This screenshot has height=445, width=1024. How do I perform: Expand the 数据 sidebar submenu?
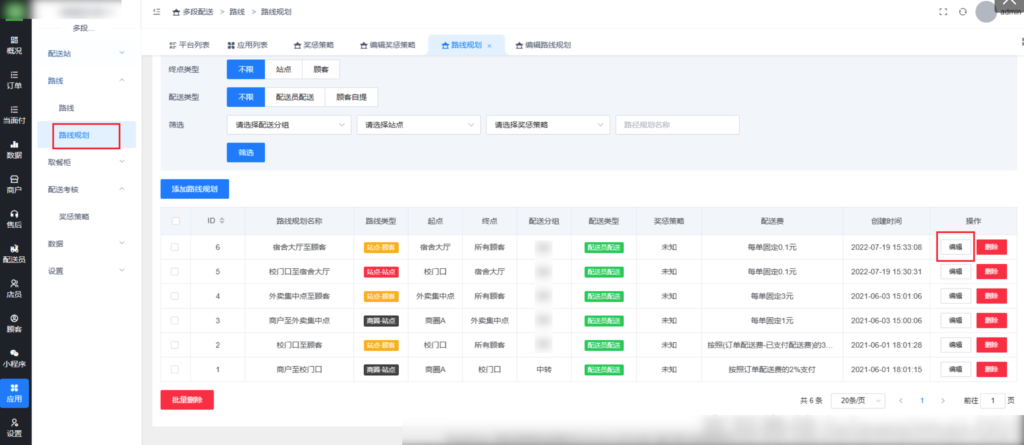coord(86,243)
